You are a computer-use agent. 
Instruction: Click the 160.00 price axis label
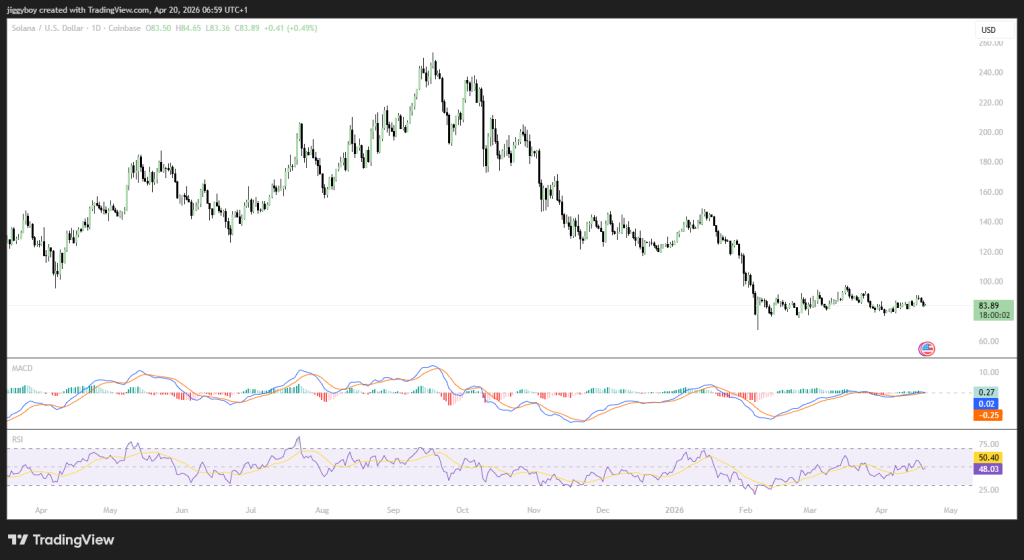(x=991, y=193)
